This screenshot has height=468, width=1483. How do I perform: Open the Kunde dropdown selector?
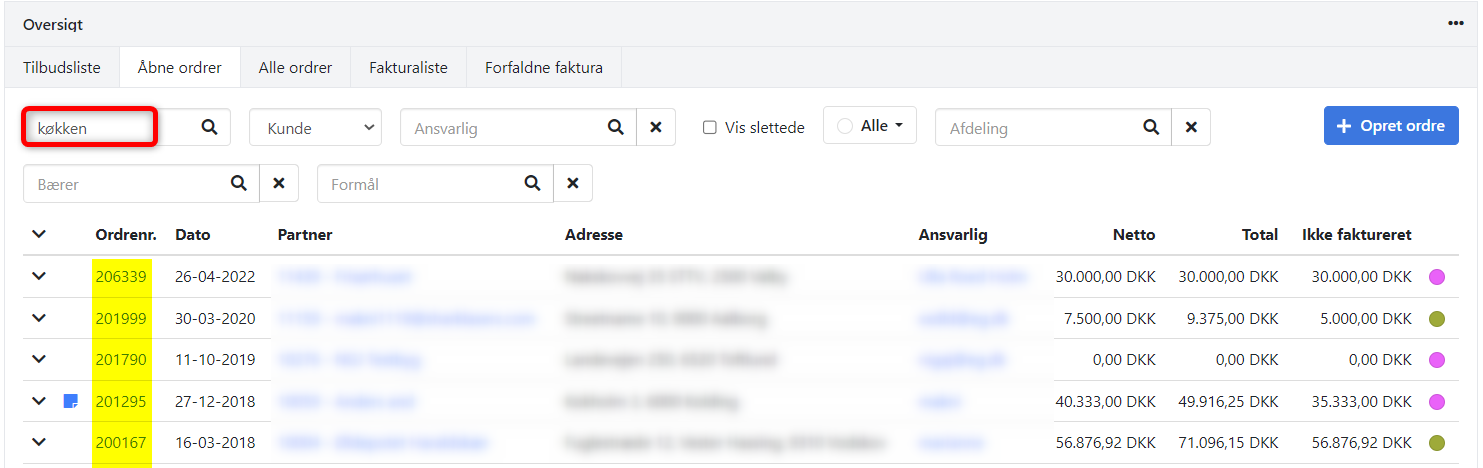(315, 128)
